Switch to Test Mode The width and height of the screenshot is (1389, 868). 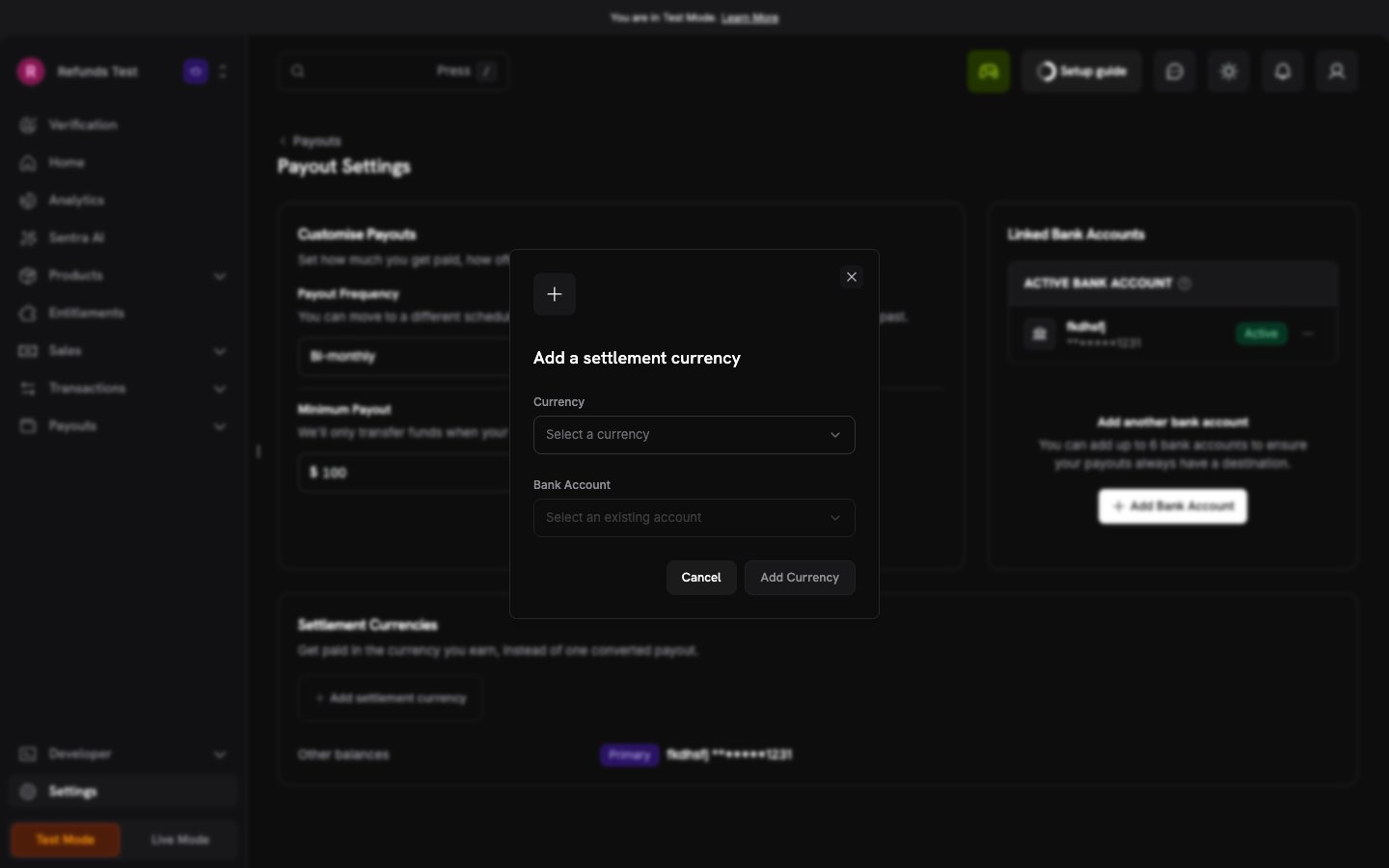[66, 840]
